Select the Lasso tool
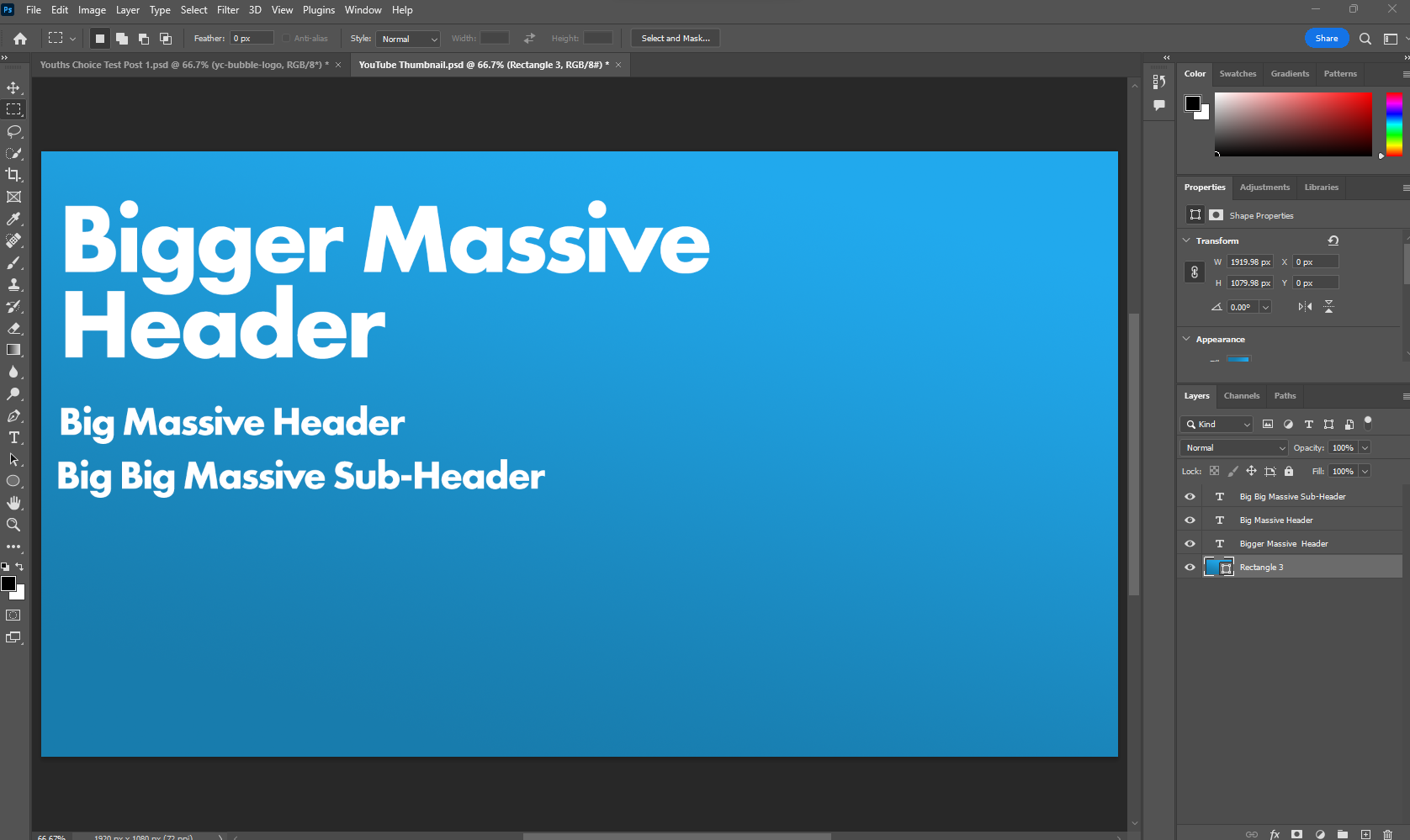1410x840 pixels. click(13, 132)
